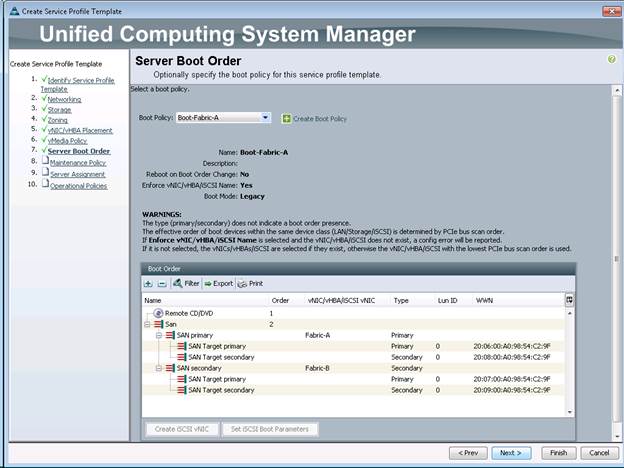Select SAN primary row on Fabric-A
This screenshot has width=624, height=468.
353,335
